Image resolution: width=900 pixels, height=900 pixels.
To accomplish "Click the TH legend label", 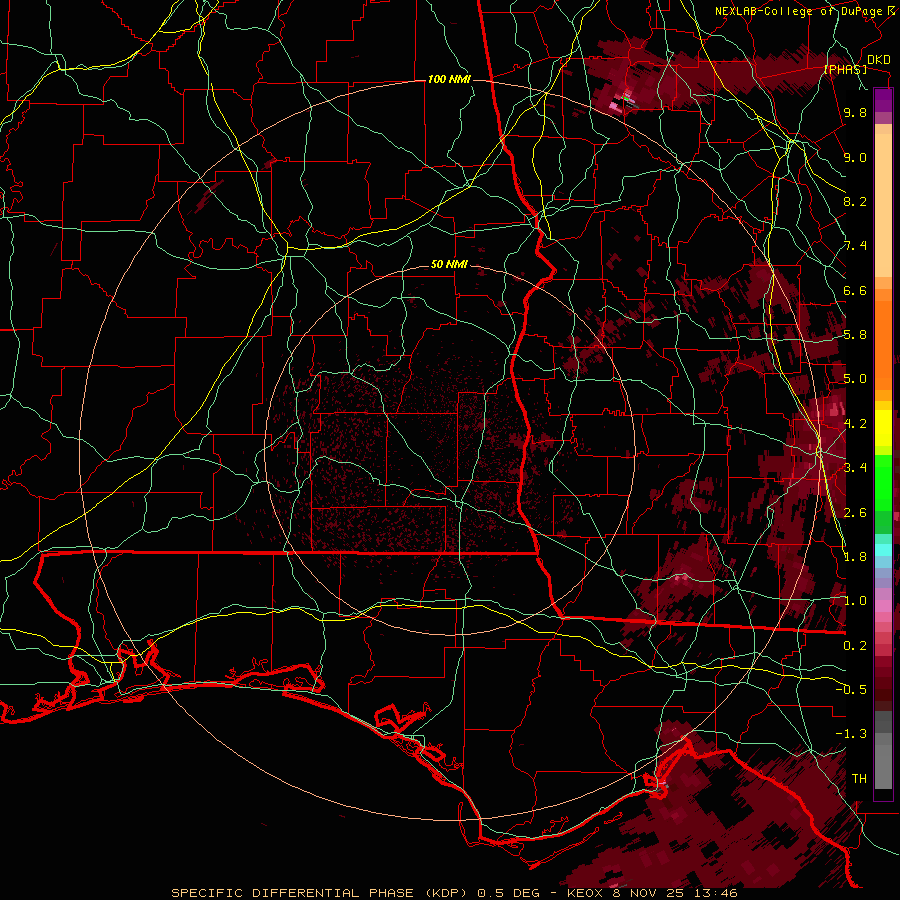I will point(859,778).
